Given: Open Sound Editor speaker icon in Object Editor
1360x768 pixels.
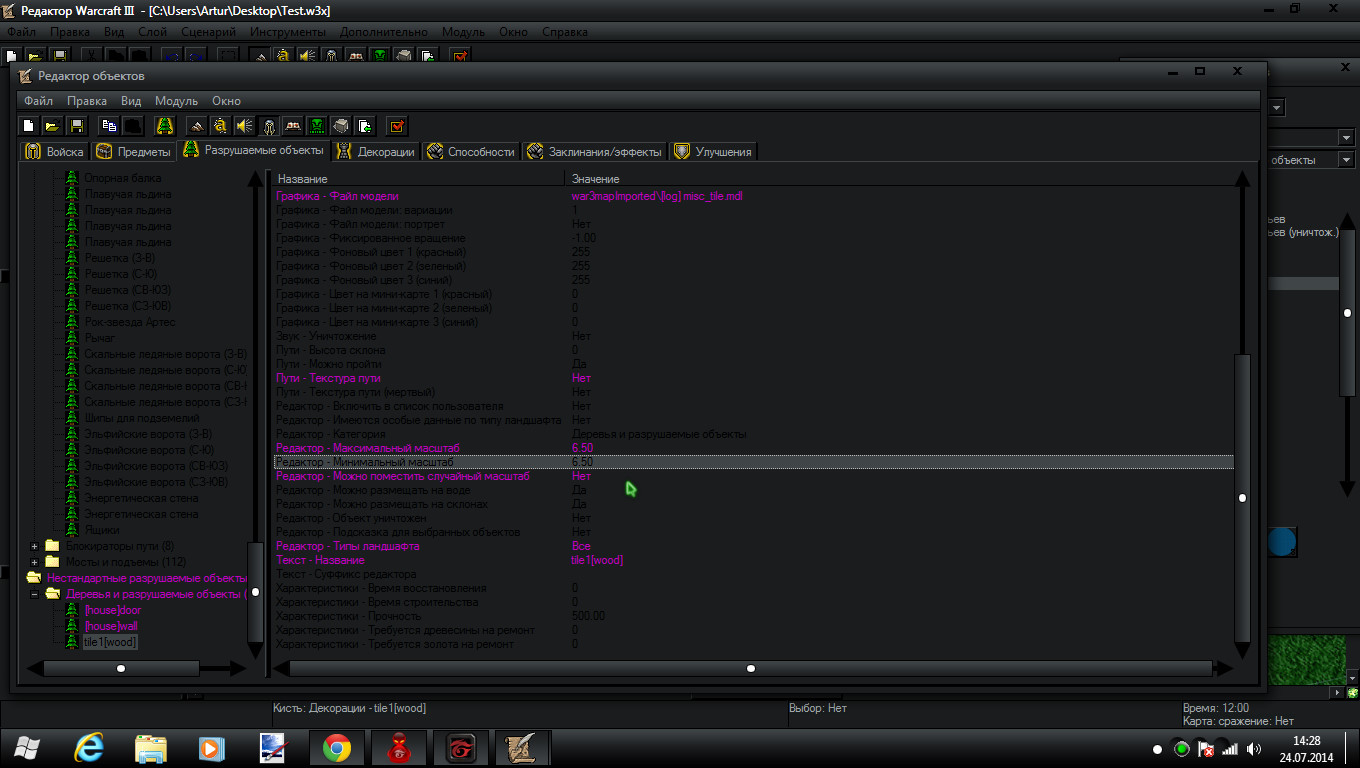Looking at the screenshot, I should click(x=245, y=126).
